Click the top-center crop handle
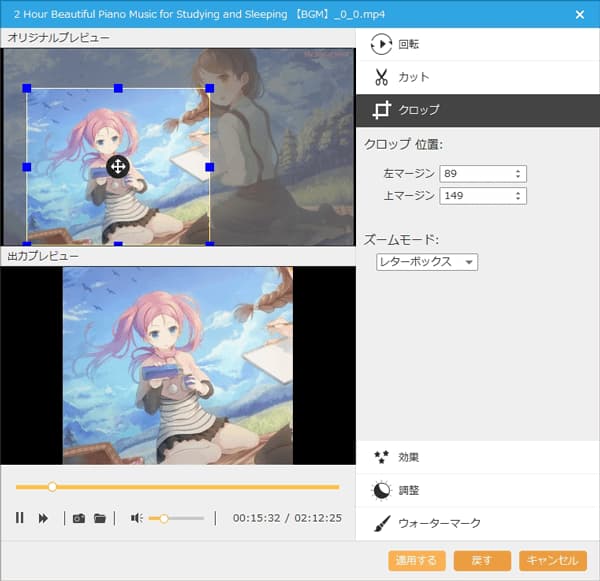The height and width of the screenshot is (581, 600). tap(118, 88)
